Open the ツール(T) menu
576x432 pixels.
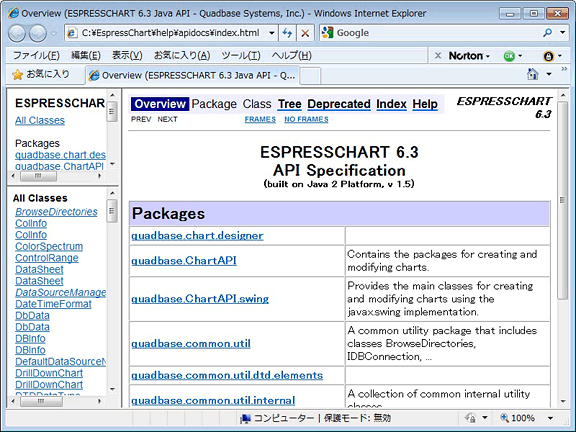[241, 55]
